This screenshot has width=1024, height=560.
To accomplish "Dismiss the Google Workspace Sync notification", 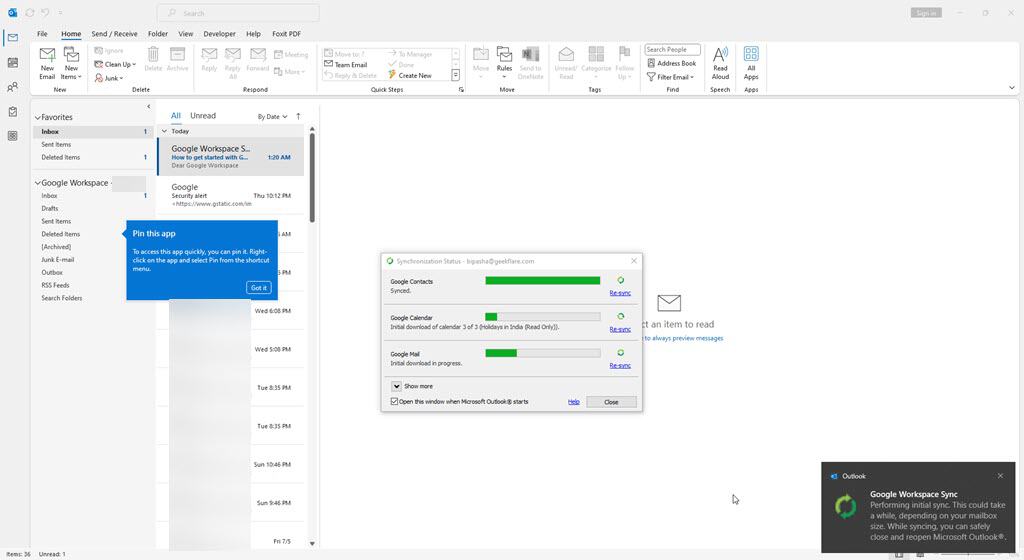I will (x=1000, y=476).
